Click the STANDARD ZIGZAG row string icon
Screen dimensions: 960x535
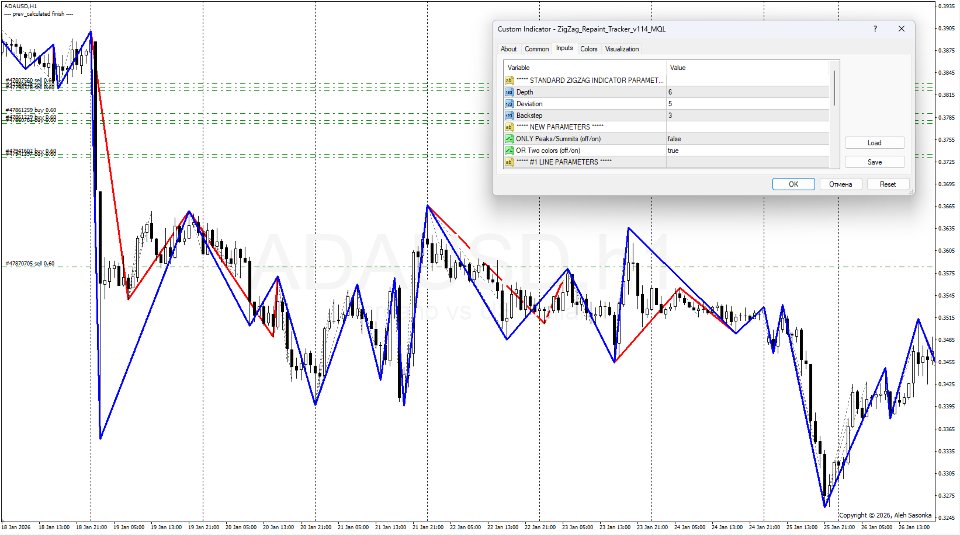tap(509, 80)
